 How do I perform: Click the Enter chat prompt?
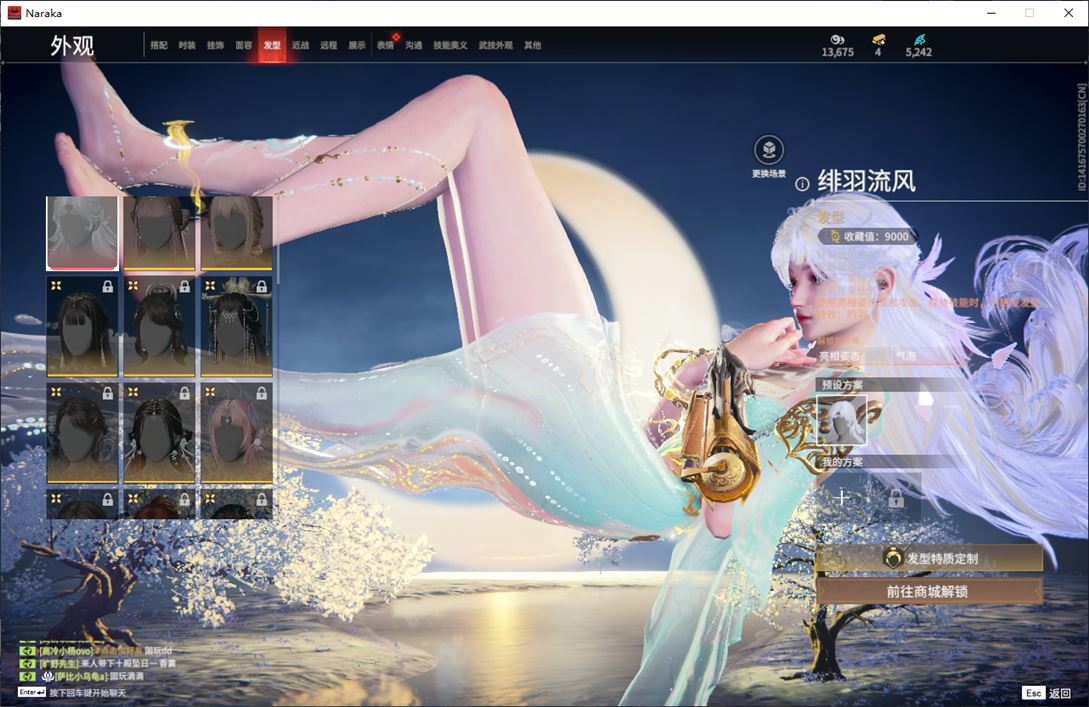(x=72, y=692)
